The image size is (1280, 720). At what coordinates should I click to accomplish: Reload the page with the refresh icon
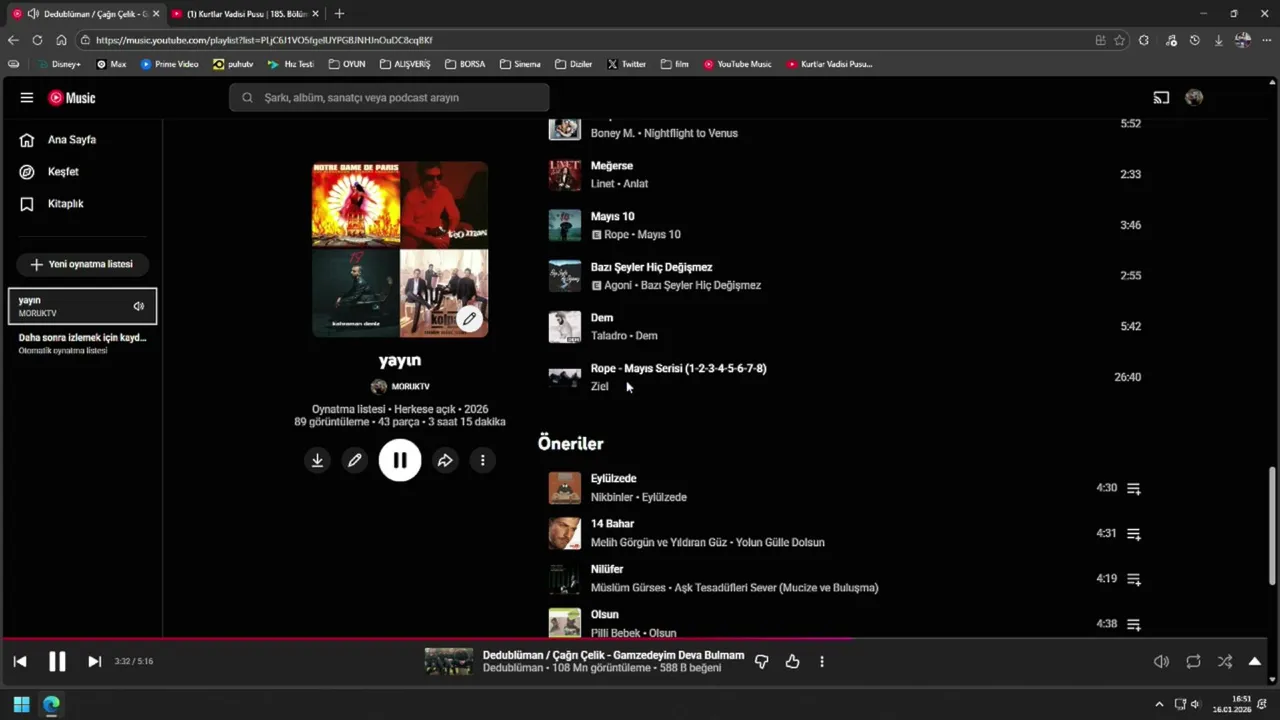pos(37,40)
